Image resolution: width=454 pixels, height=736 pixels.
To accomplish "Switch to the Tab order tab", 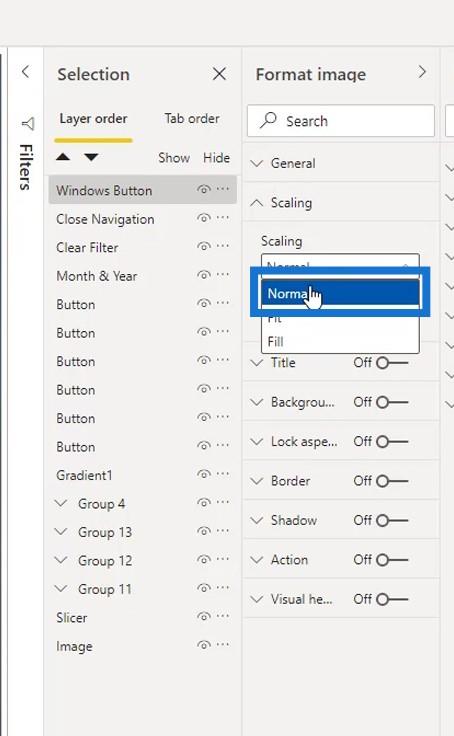I will point(192,119).
